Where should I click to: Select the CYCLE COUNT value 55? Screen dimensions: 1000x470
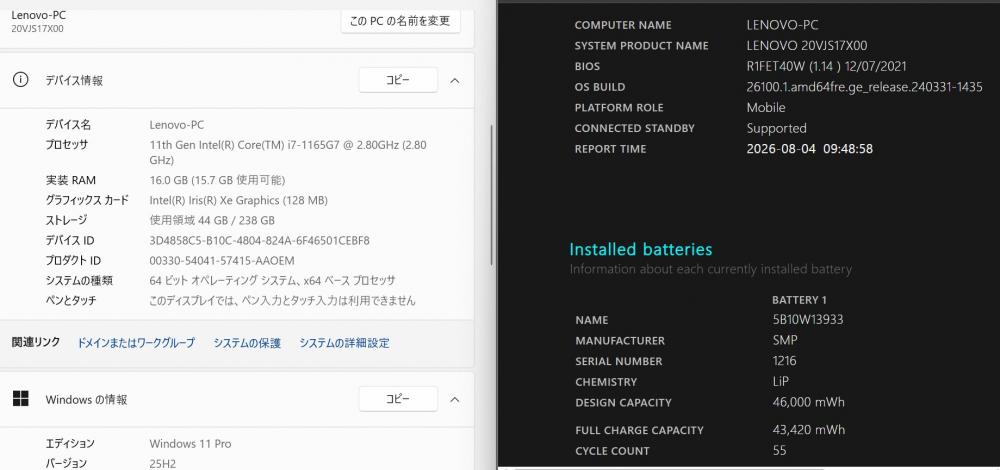click(779, 450)
